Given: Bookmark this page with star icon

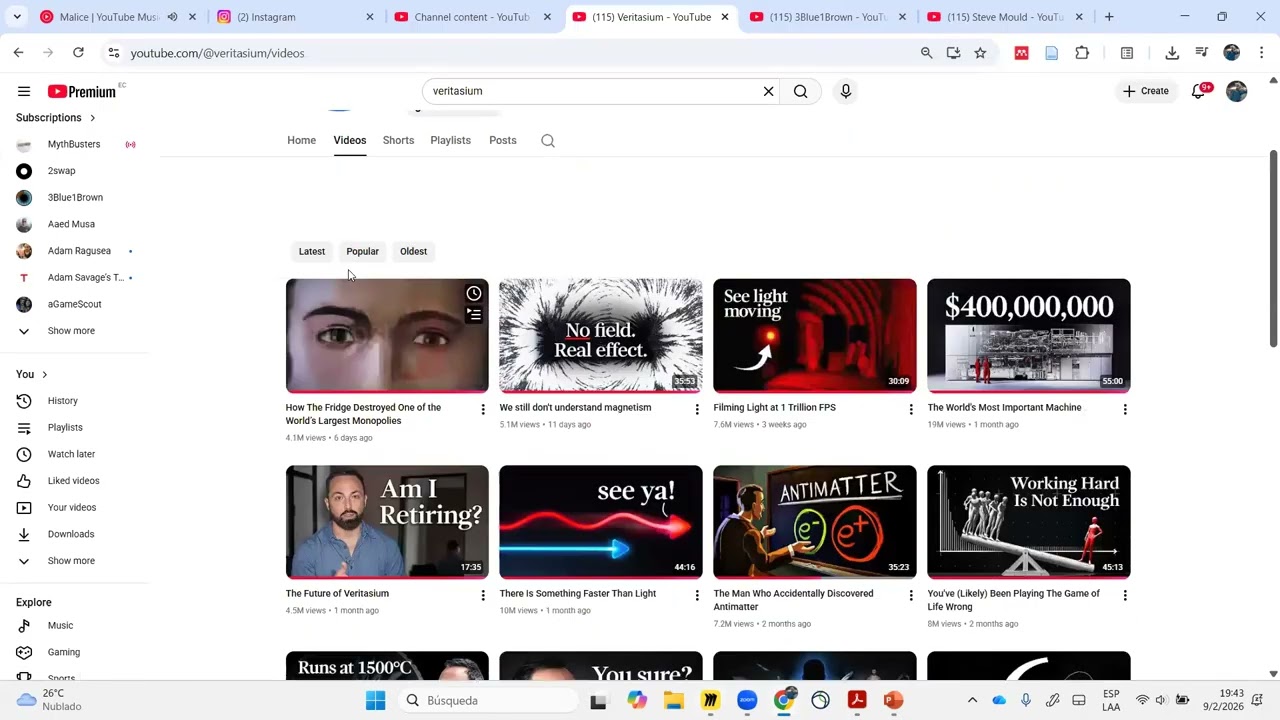Looking at the screenshot, I should [980, 53].
